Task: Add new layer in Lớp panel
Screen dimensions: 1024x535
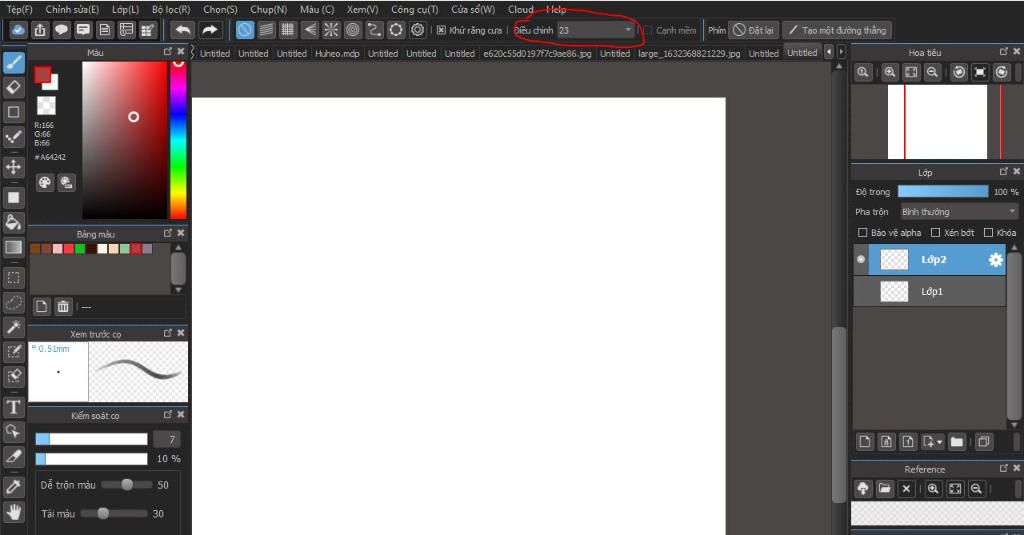Action: pyautogui.click(x=865, y=442)
